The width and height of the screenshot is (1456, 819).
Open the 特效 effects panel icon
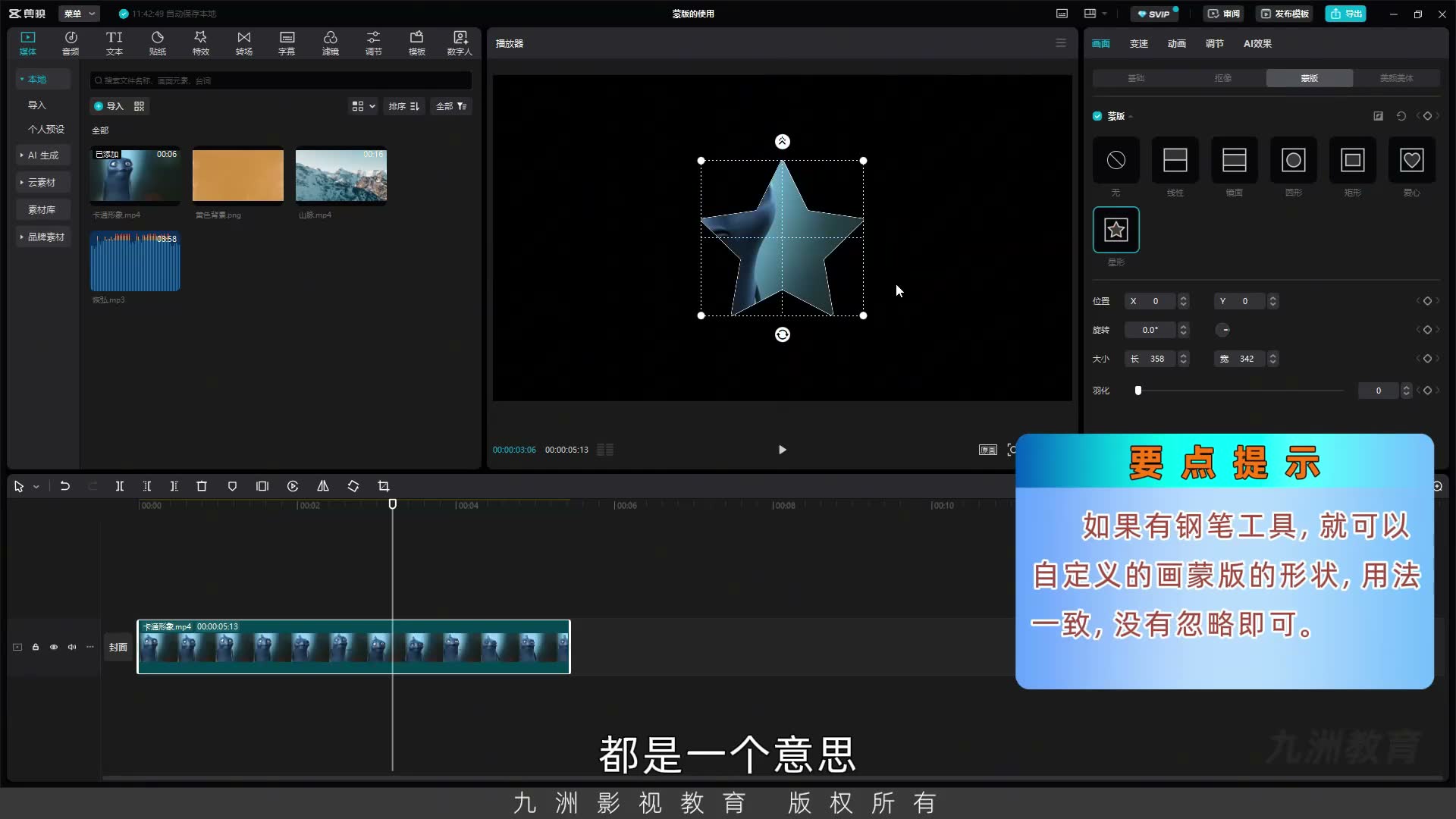200,43
